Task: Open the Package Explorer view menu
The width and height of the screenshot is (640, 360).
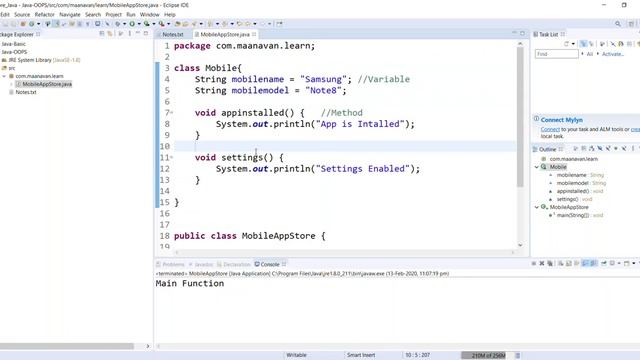Action: click(x=129, y=34)
